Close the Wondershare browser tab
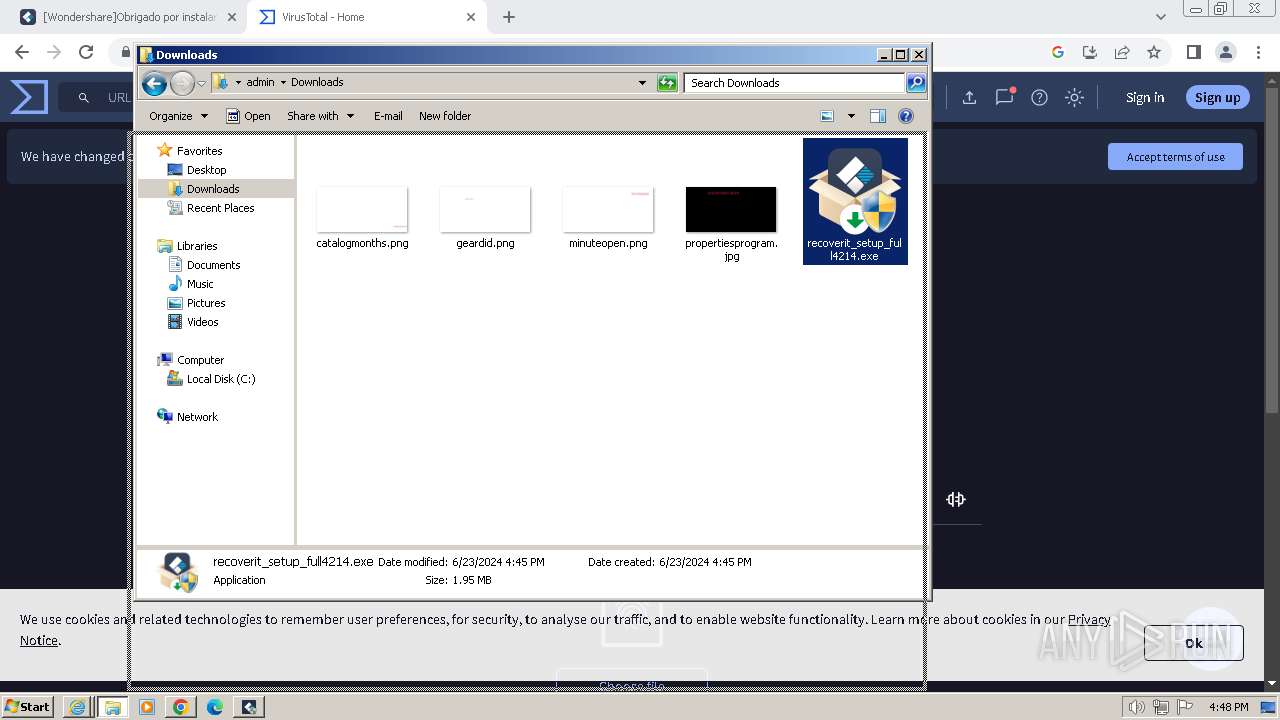 click(232, 17)
